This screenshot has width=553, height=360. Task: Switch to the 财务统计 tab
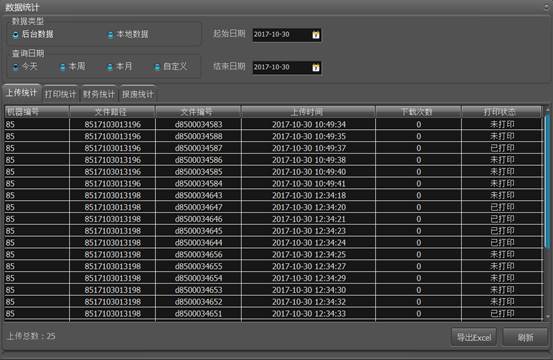click(x=99, y=94)
